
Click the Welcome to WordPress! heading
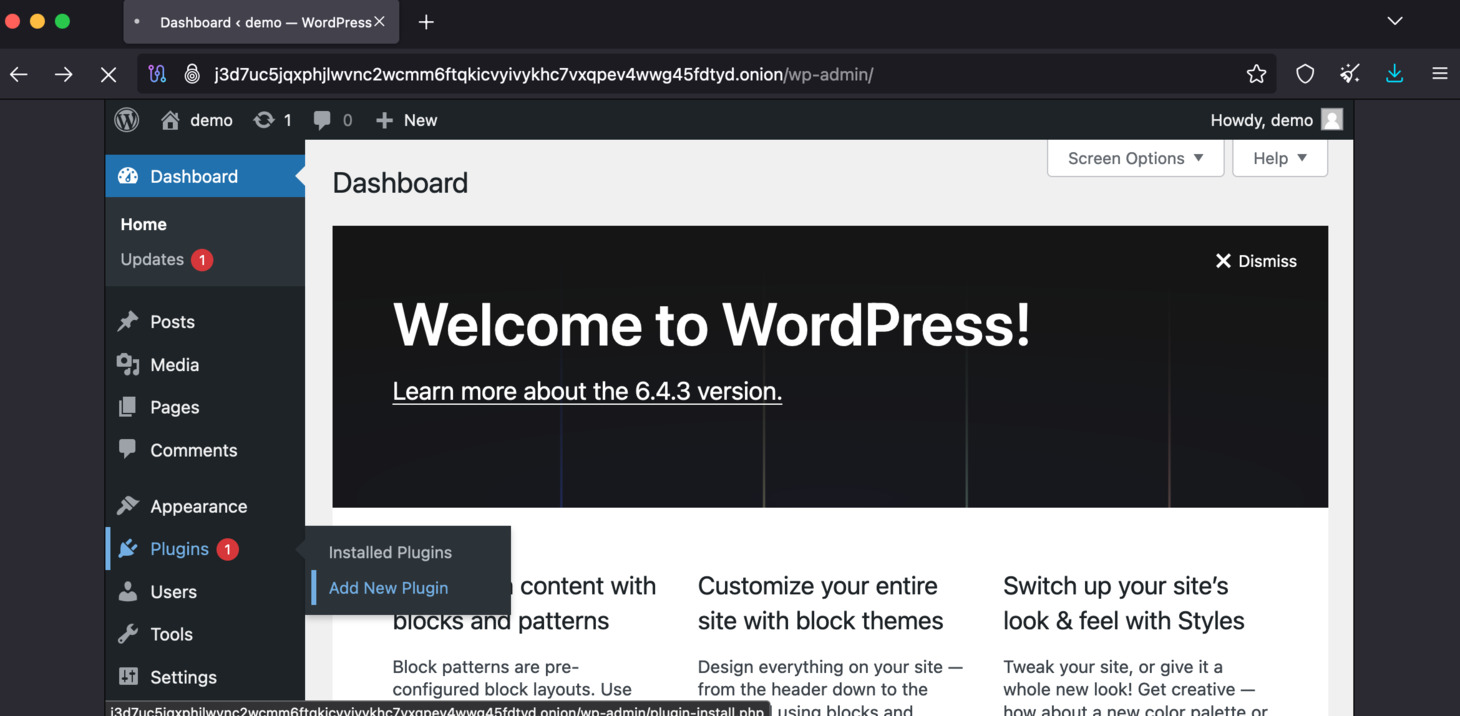711,324
